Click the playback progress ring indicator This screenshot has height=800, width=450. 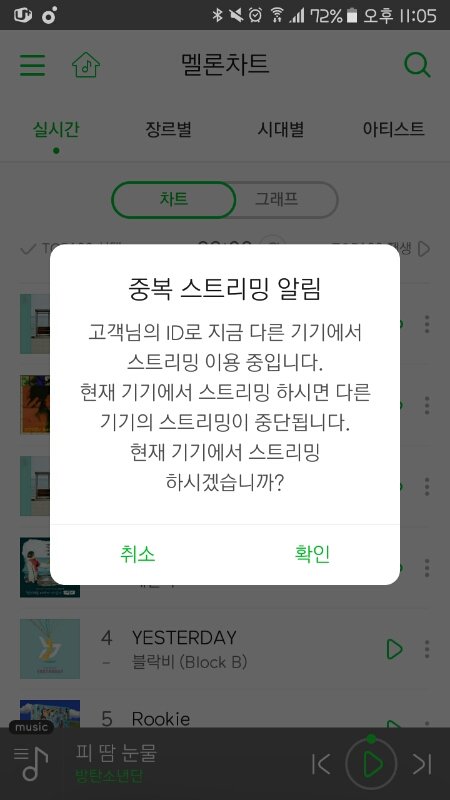(x=371, y=738)
